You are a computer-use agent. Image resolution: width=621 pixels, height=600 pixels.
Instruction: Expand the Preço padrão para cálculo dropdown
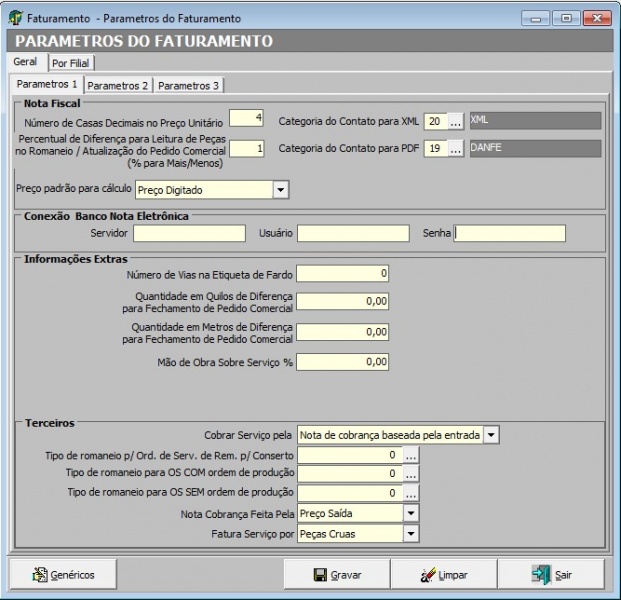[x=280, y=189]
